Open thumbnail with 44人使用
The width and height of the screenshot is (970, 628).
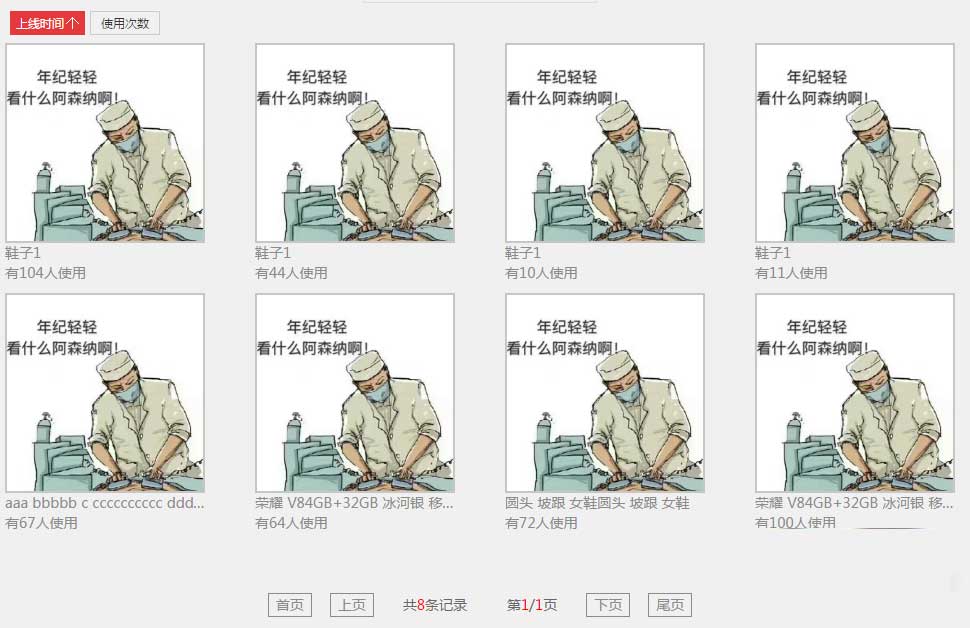[355, 143]
